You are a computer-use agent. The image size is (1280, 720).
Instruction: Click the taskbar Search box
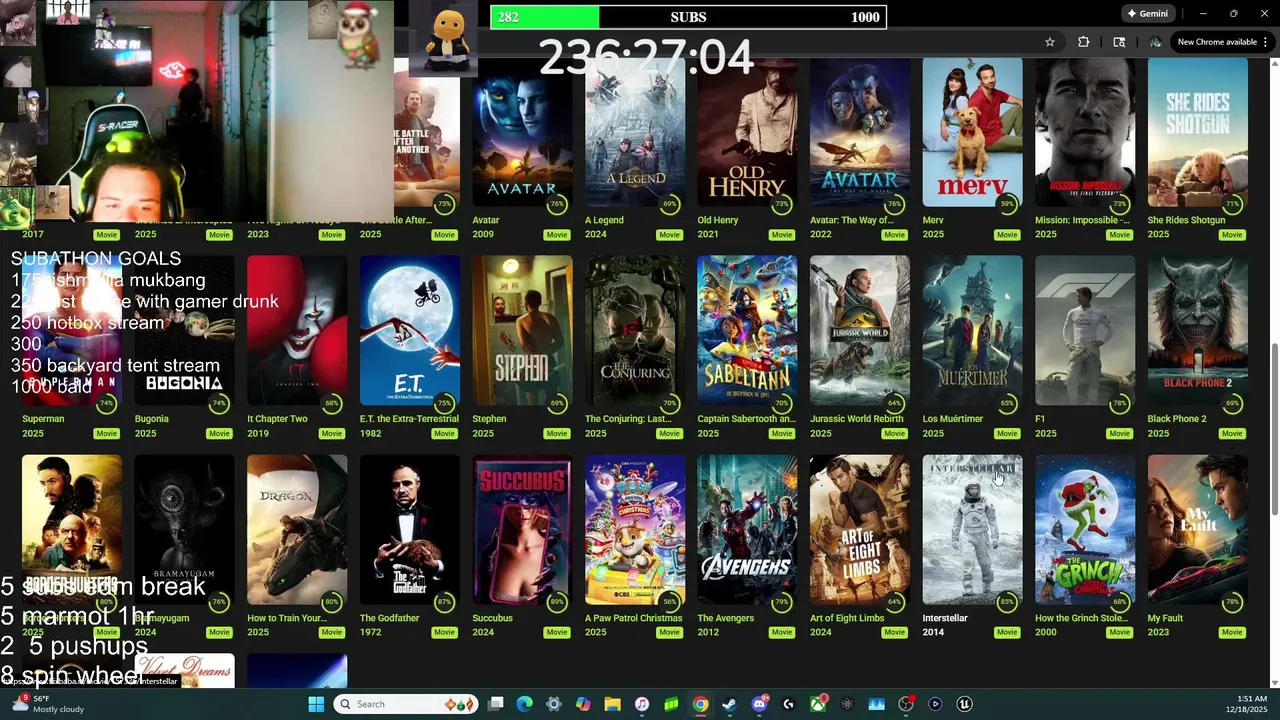404,704
